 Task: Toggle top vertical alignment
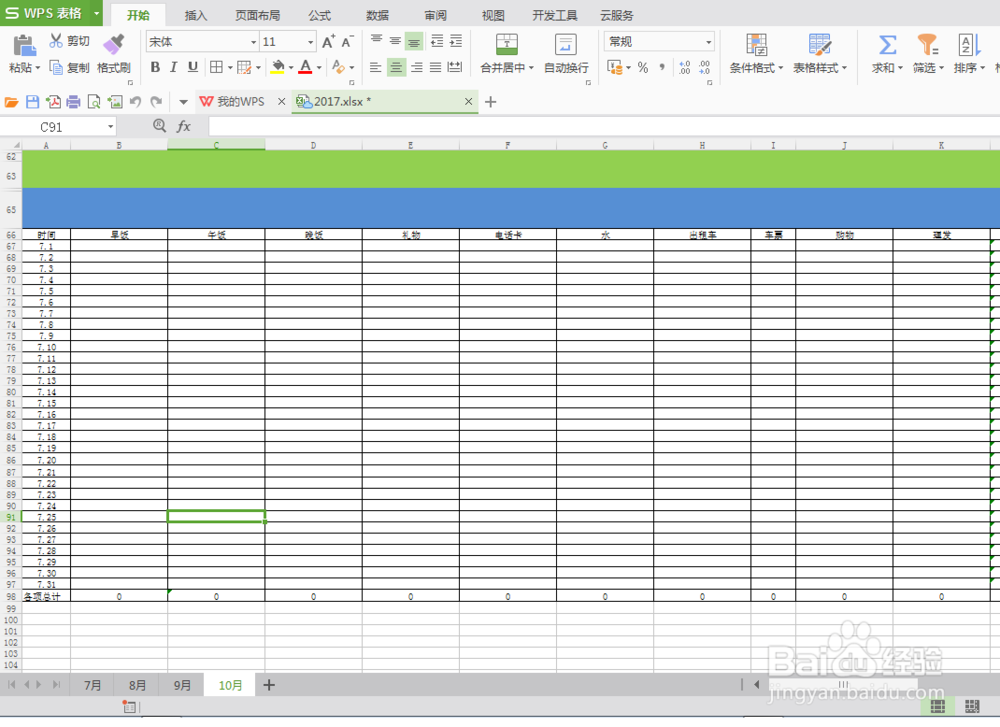click(x=376, y=41)
